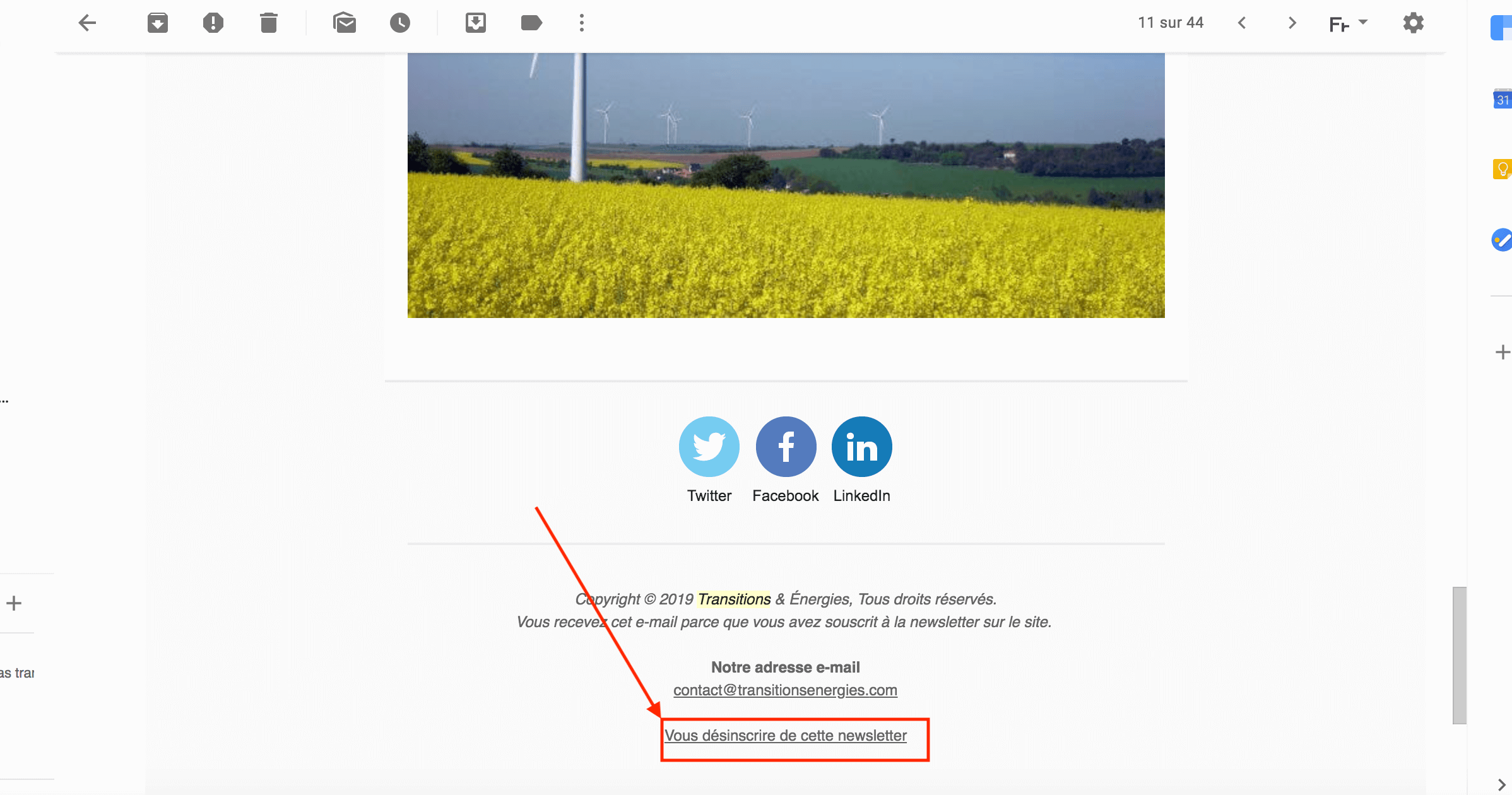Click the vertical scrollbar thumb
This screenshot has height=795, width=1512.
pos(1459,655)
